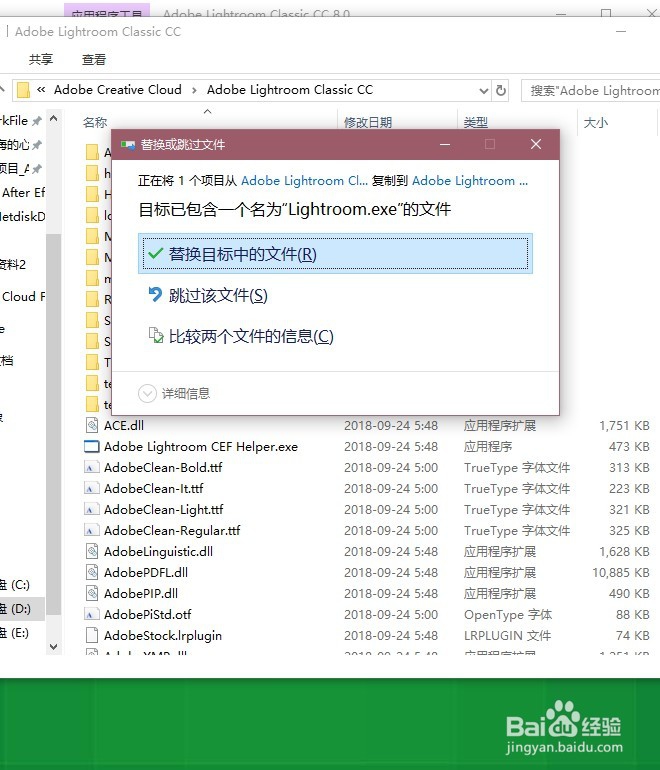This screenshot has height=770, width=660.
Task: Sort by 类型 column header
Action: (x=476, y=122)
